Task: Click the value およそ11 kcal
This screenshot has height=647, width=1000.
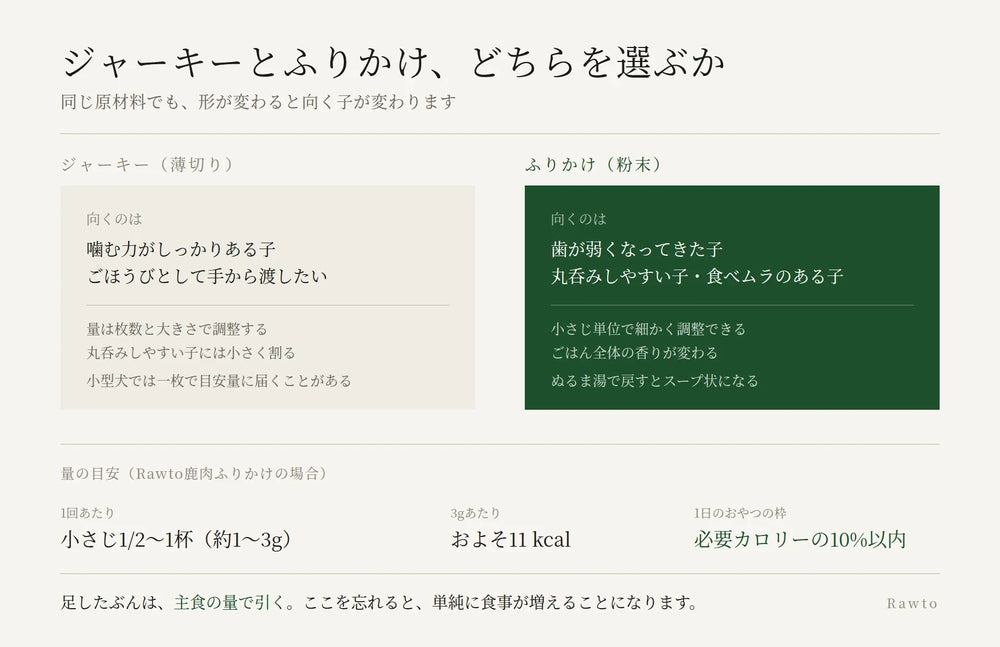Action: (511, 540)
